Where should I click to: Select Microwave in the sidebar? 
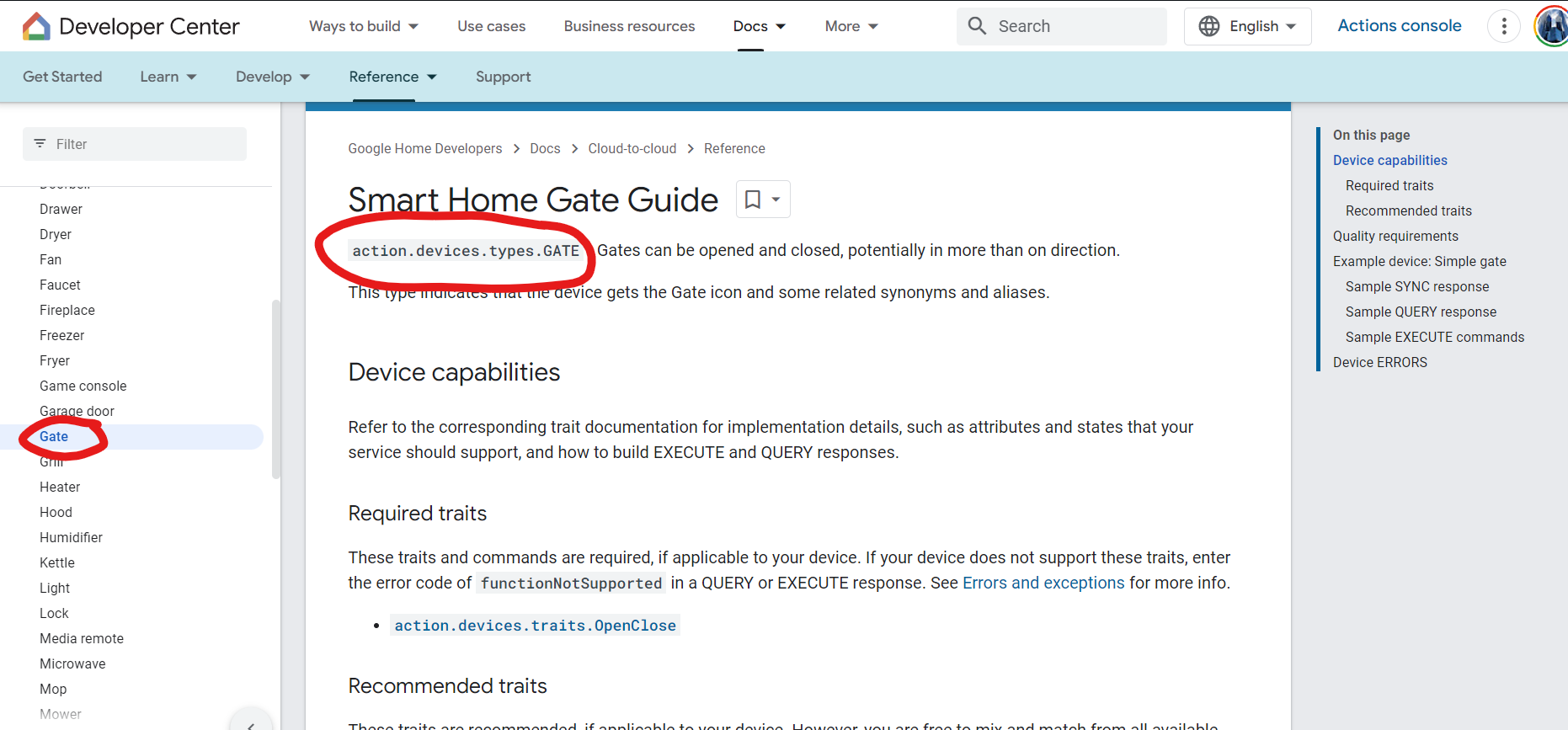pyautogui.click(x=72, y=663)
